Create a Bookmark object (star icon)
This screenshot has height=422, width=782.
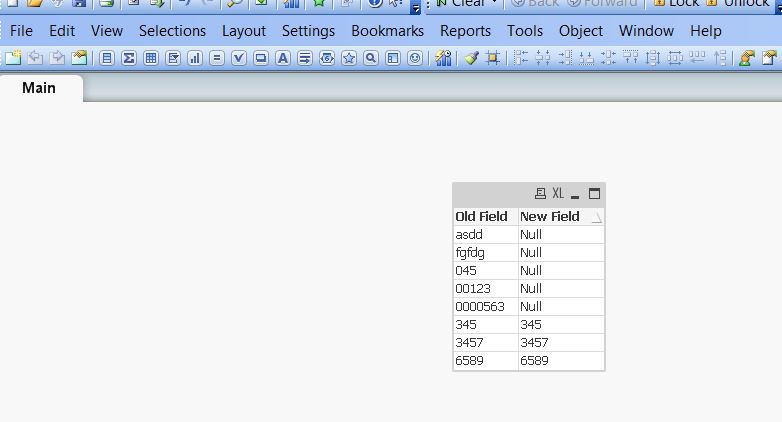349,58
